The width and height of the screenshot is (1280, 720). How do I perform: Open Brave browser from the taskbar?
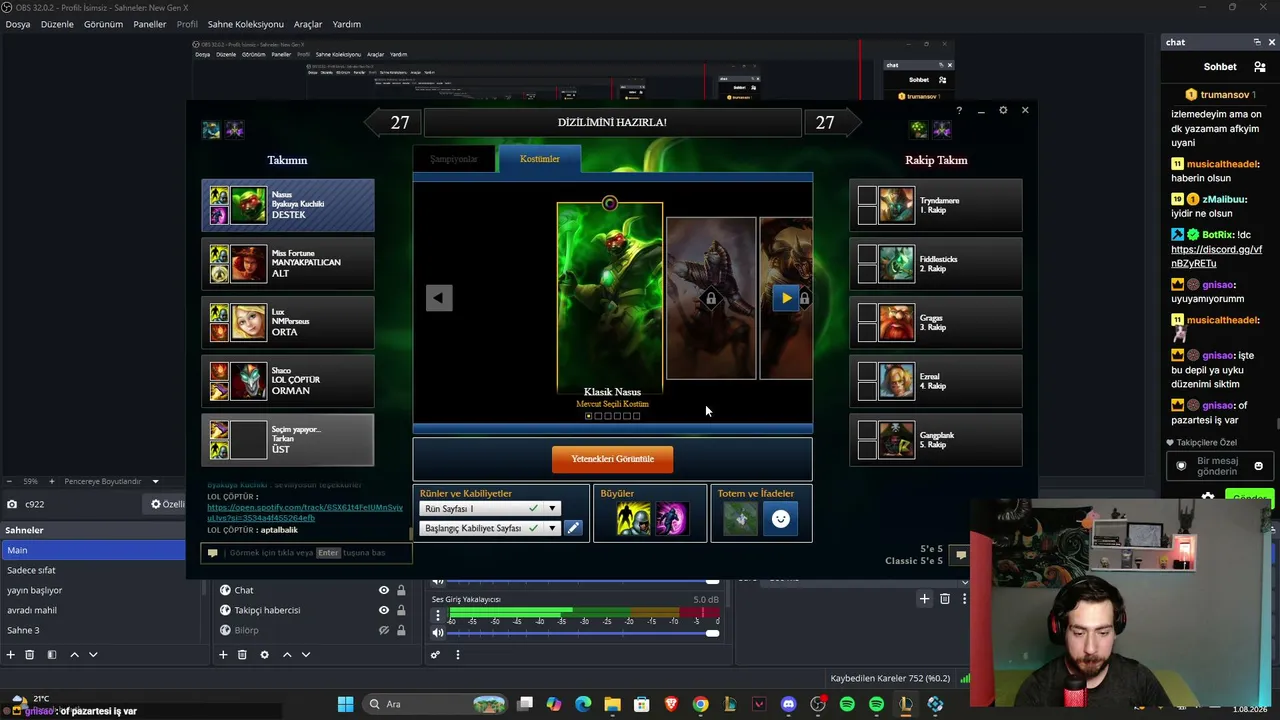coord(671,704)
